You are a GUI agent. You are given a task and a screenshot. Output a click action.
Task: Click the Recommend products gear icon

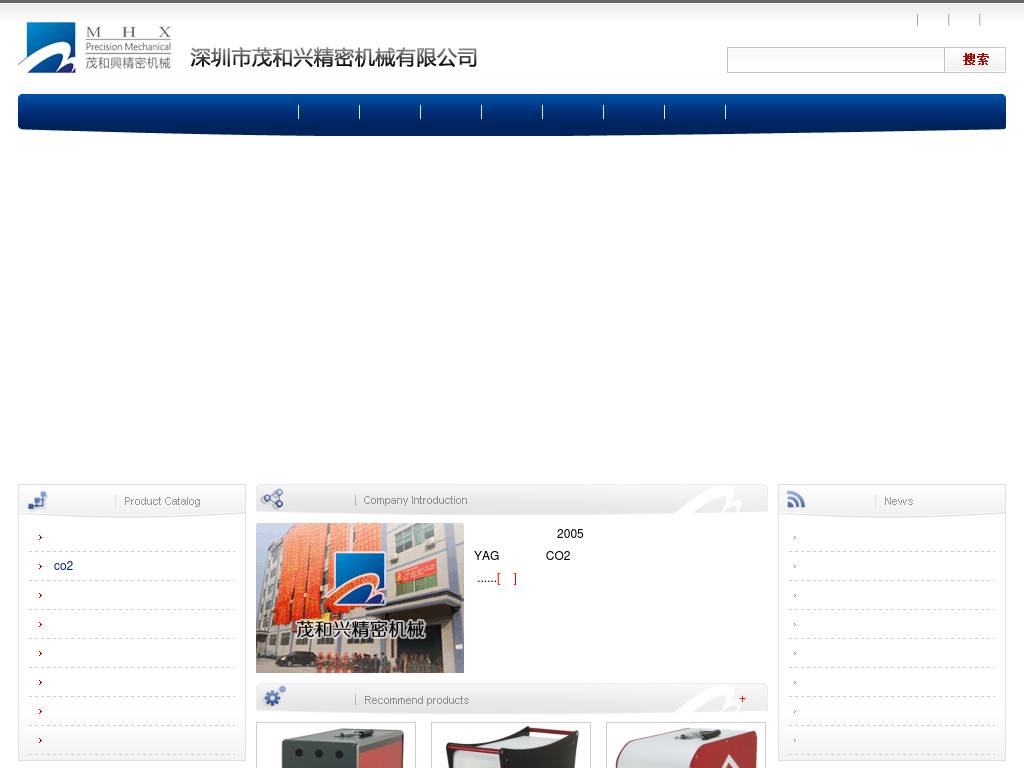pyautogui.click(x=274, y=696)
